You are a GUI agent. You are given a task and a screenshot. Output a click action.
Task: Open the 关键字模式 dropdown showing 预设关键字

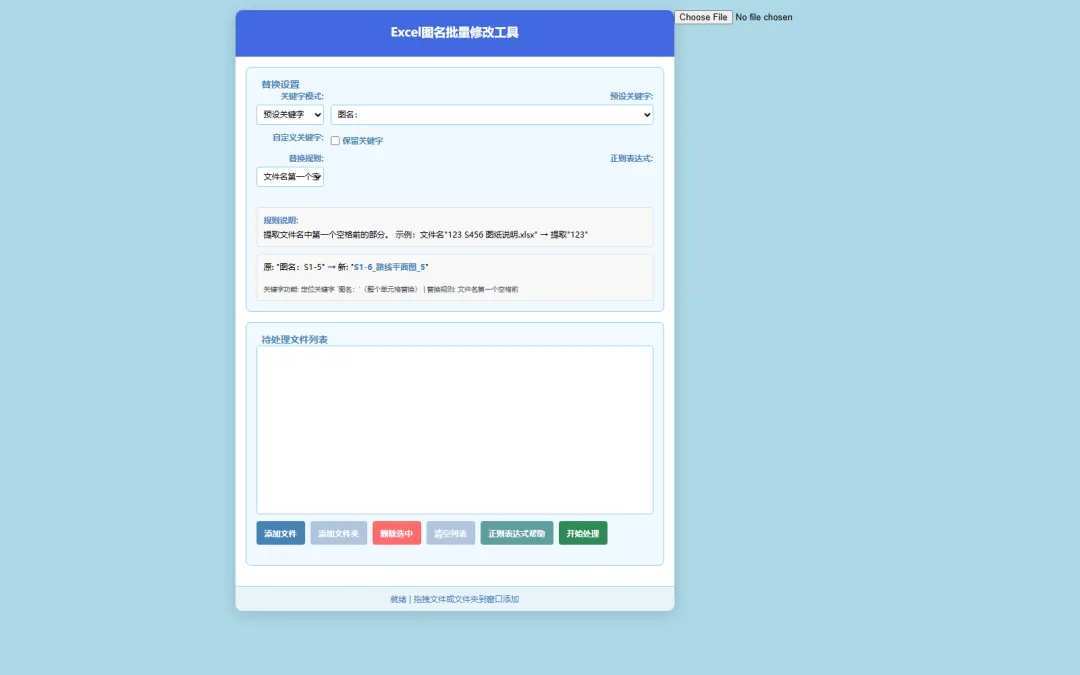(x=290, y=114)
